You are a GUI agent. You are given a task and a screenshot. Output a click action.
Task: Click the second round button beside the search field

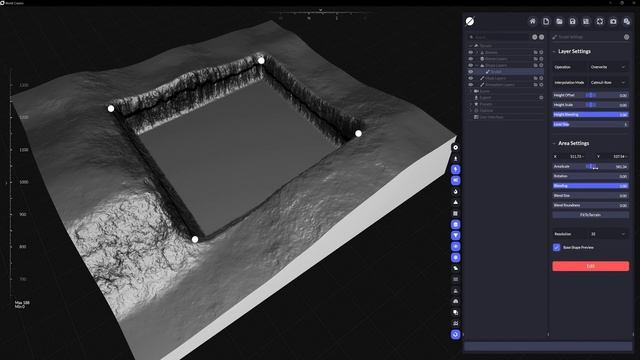click(x=542, y=37)
